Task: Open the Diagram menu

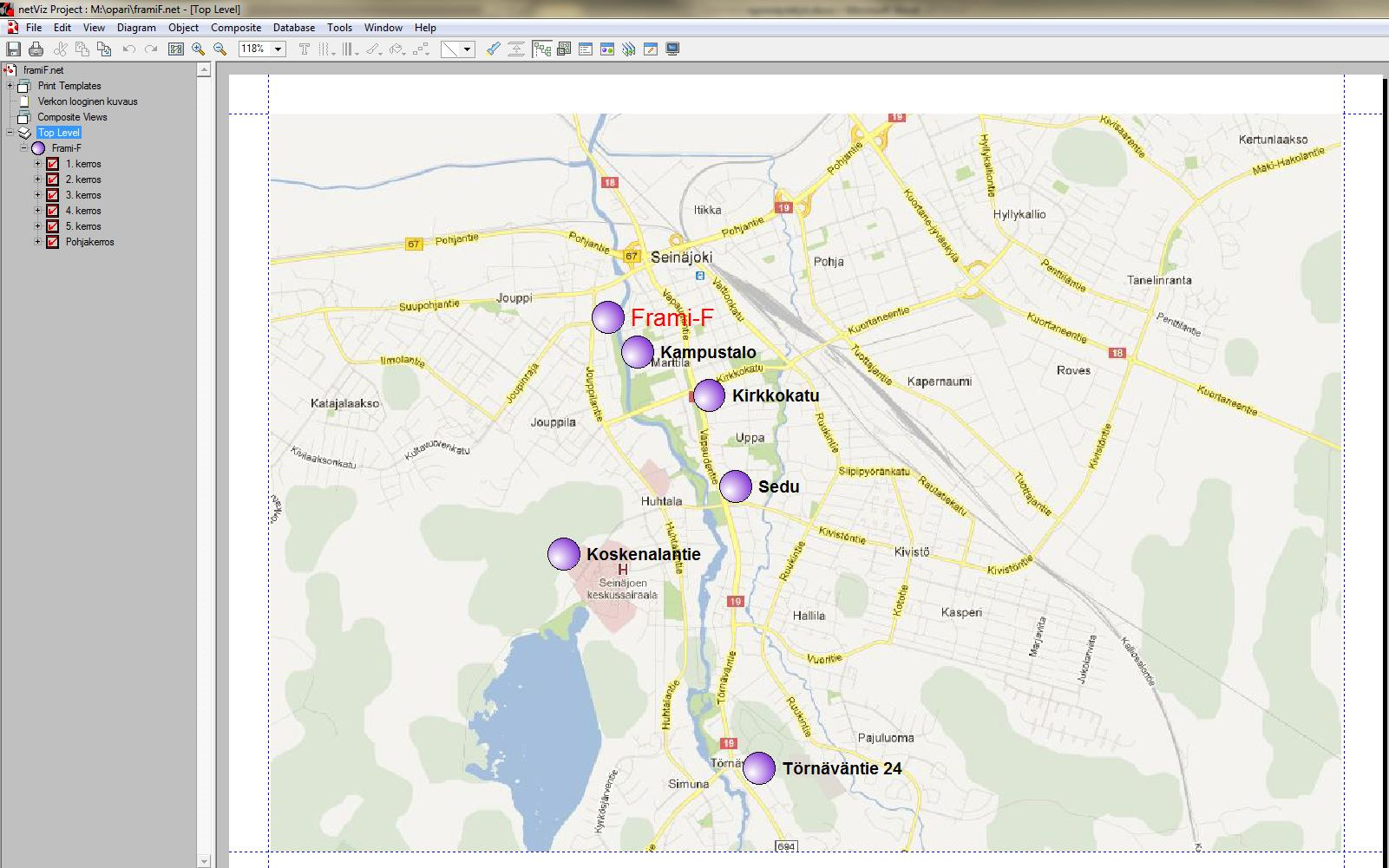Action: pos(136,28)
